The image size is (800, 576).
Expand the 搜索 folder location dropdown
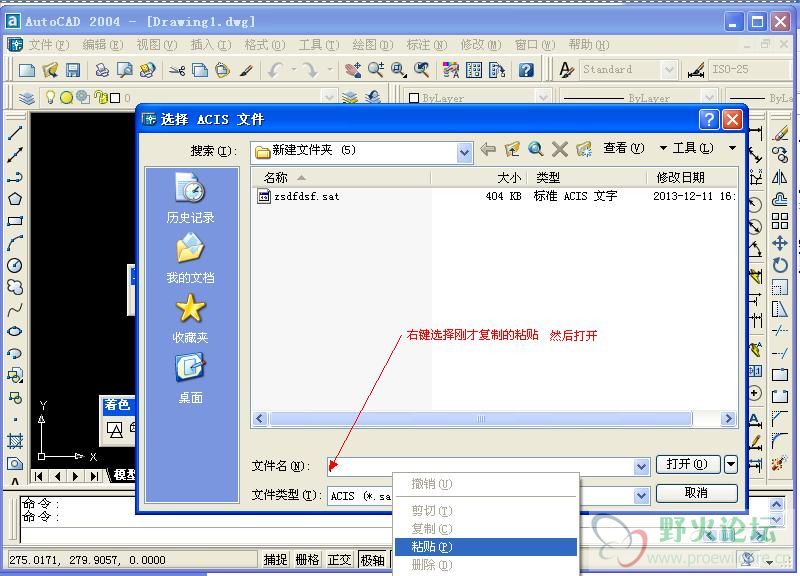(464, 152)
